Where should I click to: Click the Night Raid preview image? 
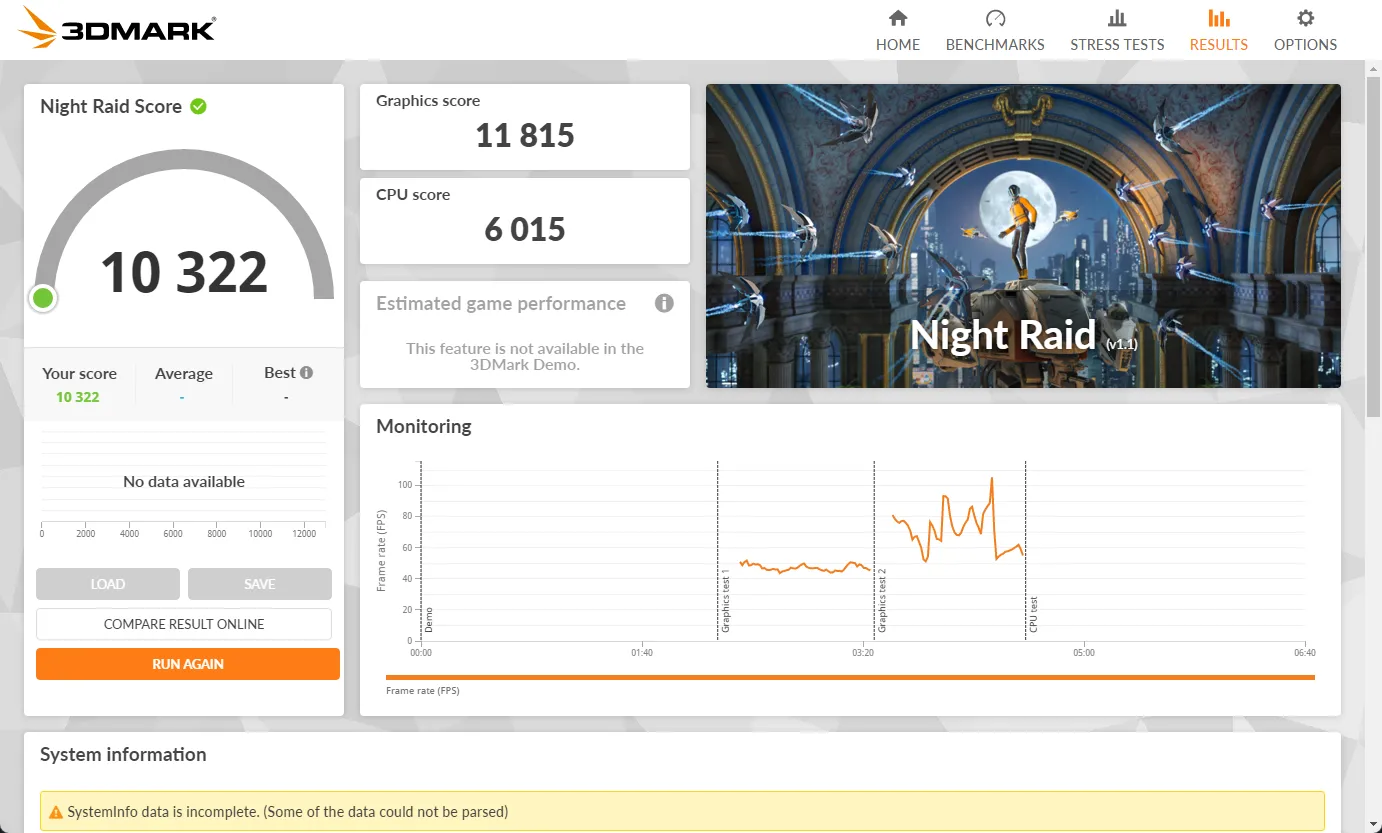(x=1023, y=235)
